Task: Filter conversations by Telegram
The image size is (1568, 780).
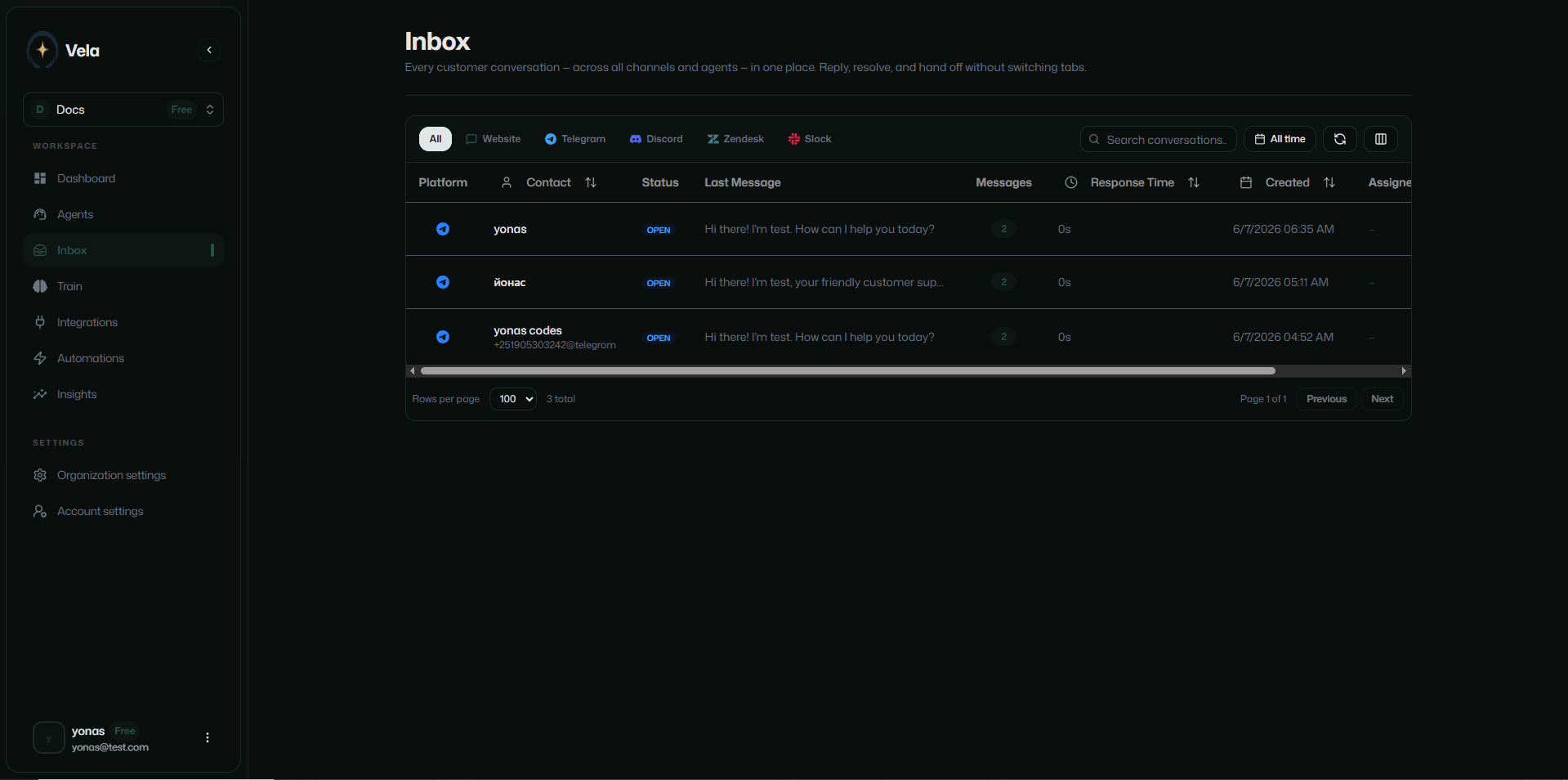Action: coord(575,139)
